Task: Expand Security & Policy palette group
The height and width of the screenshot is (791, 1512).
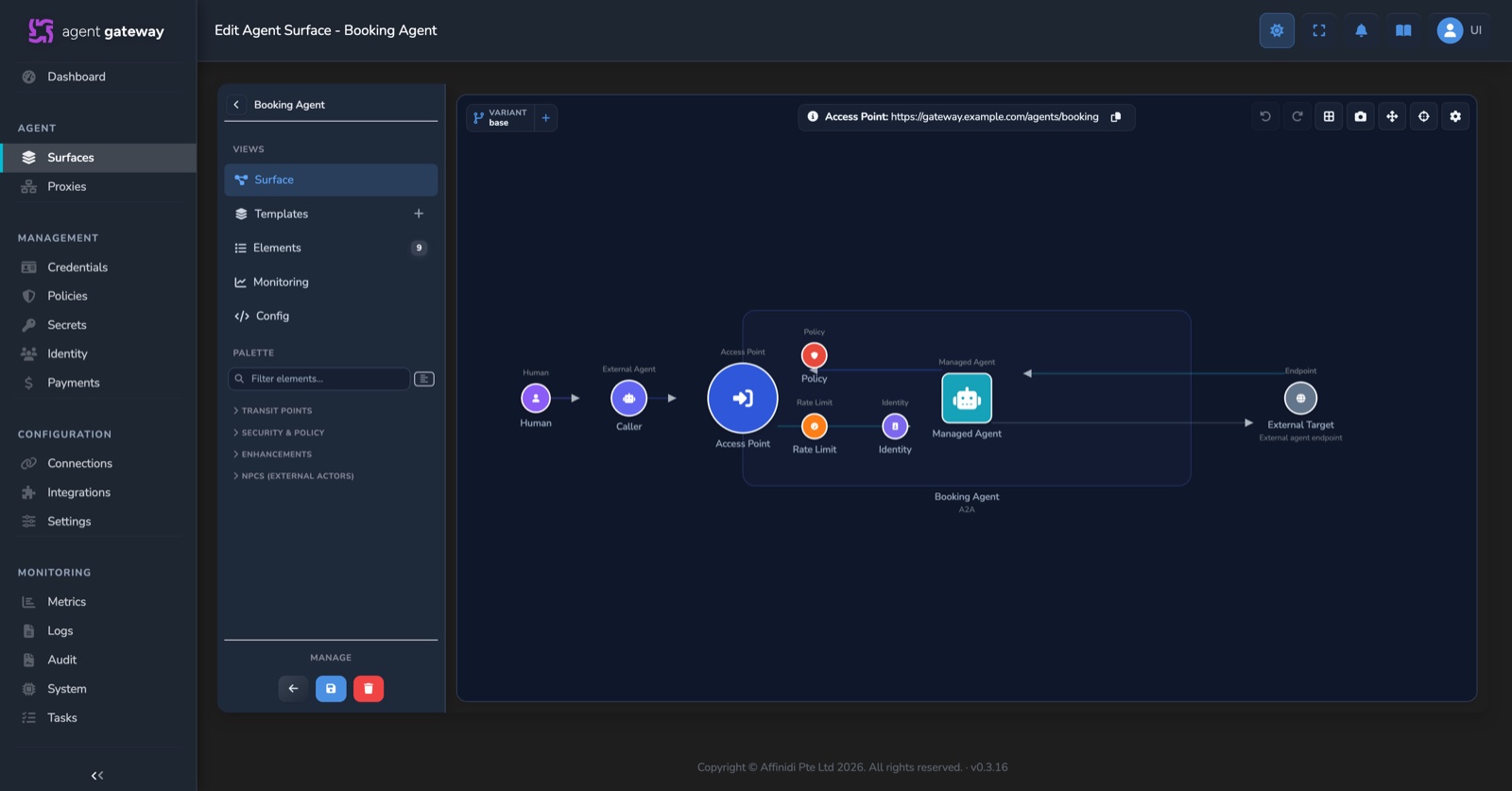Action: (279, 433)
